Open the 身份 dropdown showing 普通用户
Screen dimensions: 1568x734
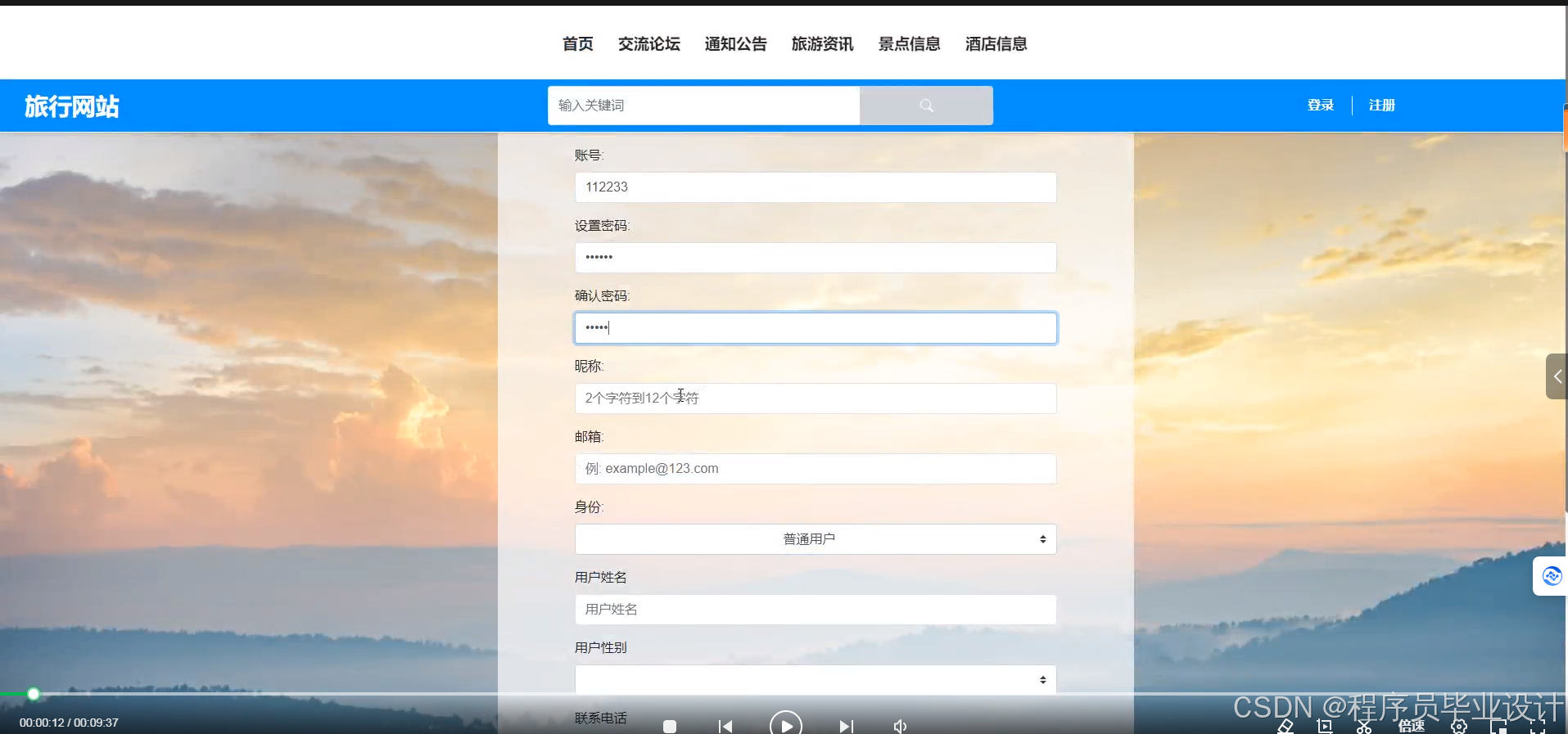(x=816, y=539)
